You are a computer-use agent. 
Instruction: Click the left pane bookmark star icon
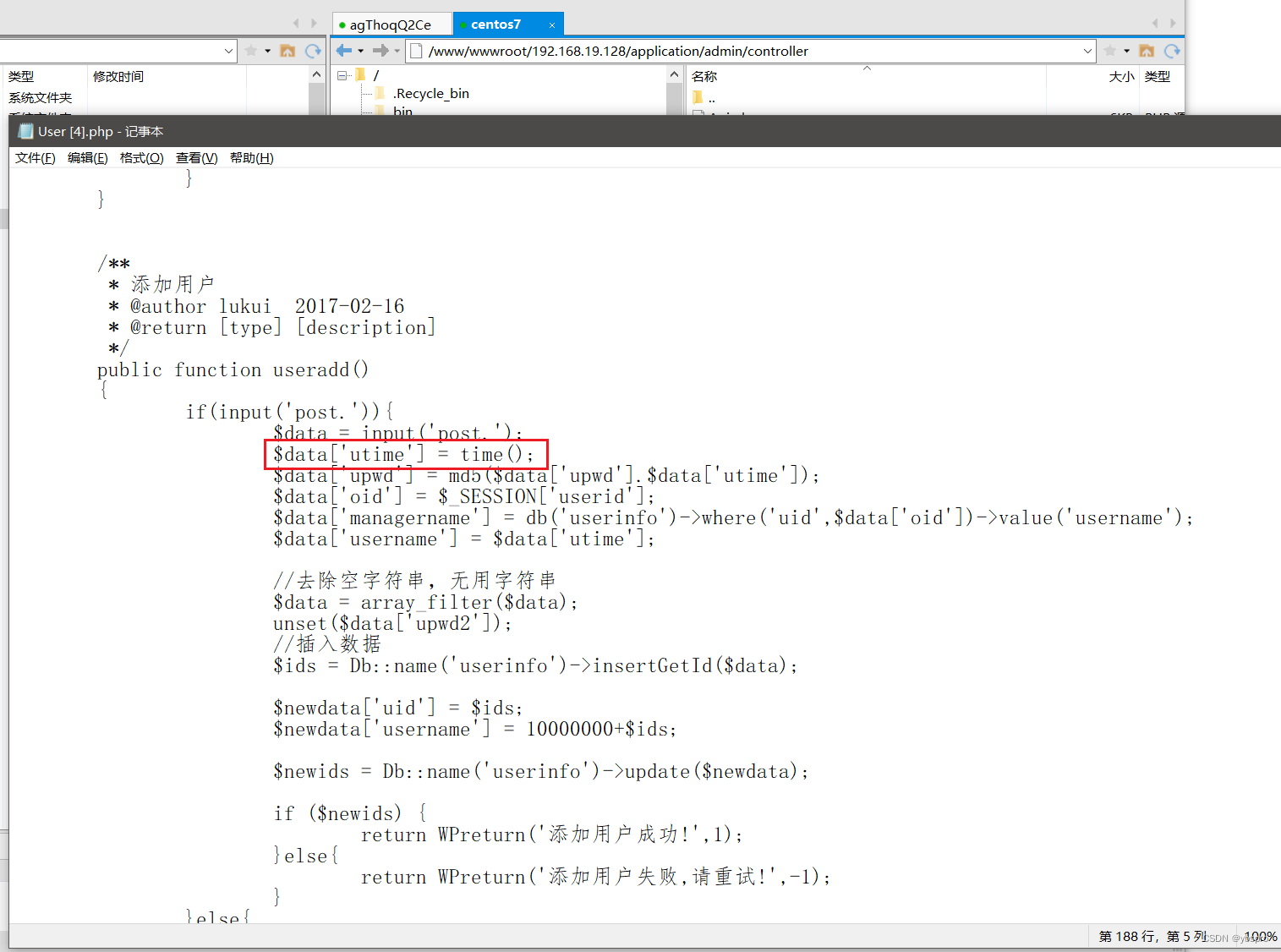pyautogui.click(x=251, y=51)
